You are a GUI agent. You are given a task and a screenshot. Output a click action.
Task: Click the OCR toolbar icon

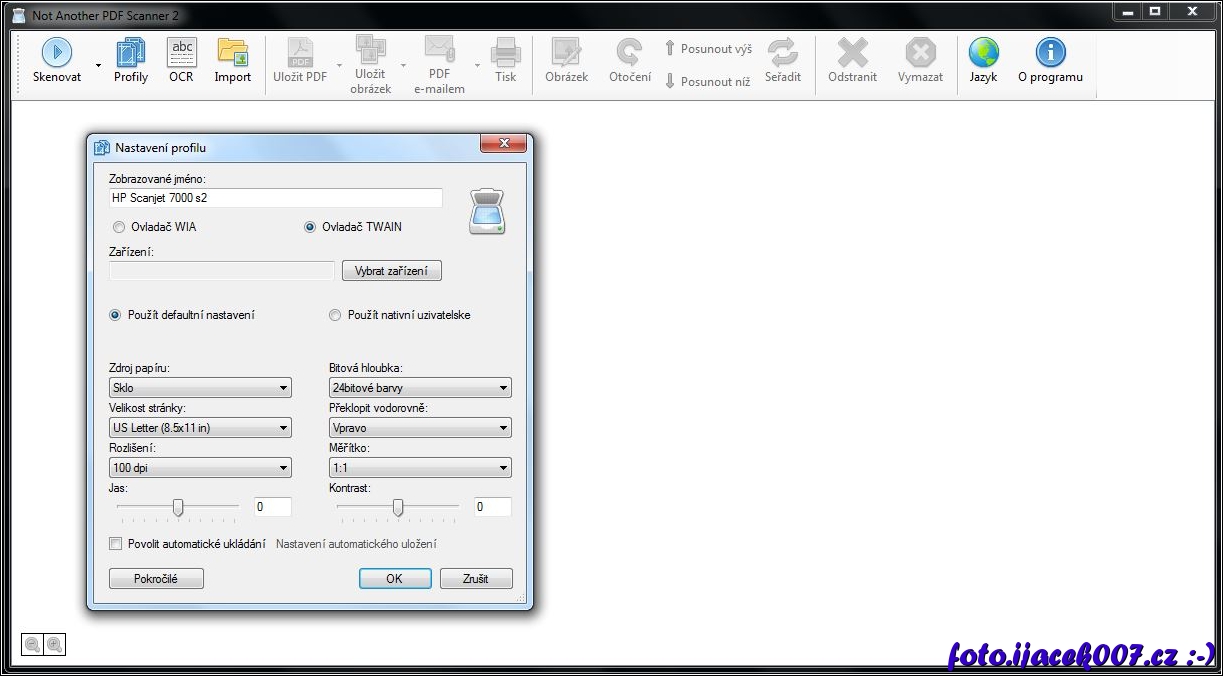pyautogui.click(x=181, y=53)
